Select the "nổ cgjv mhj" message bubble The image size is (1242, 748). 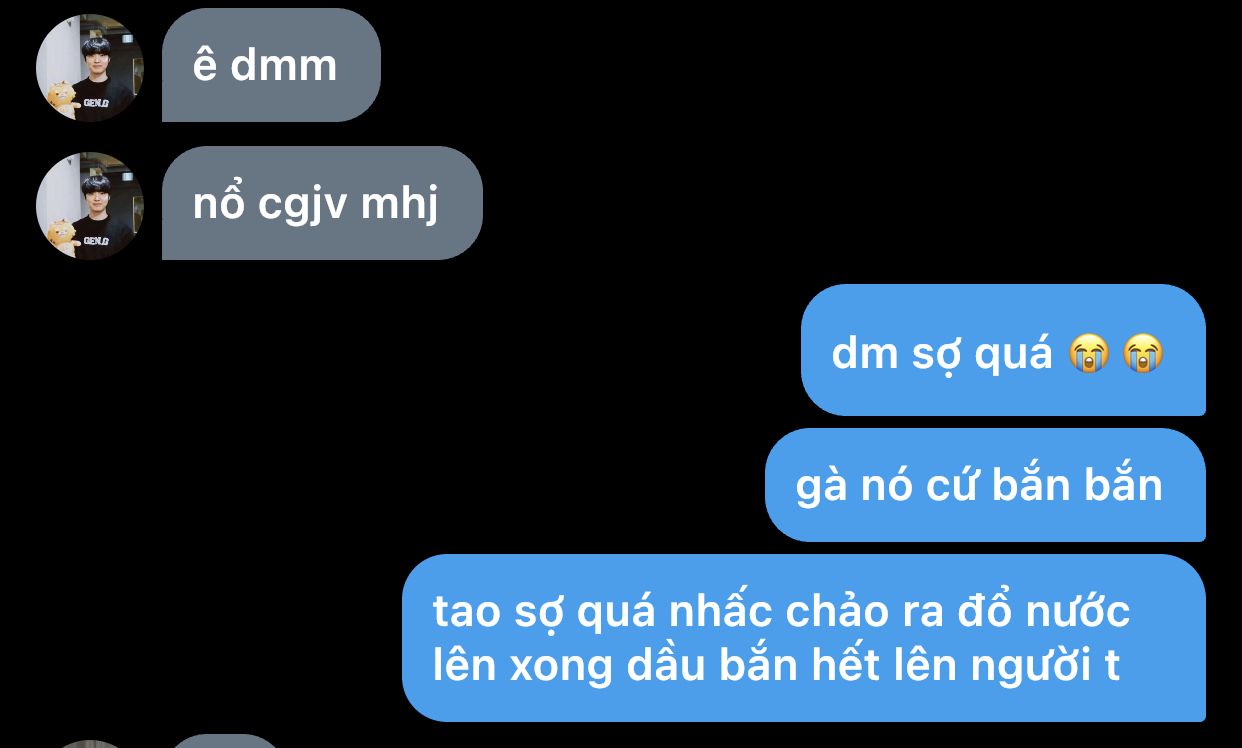(322, 203)
